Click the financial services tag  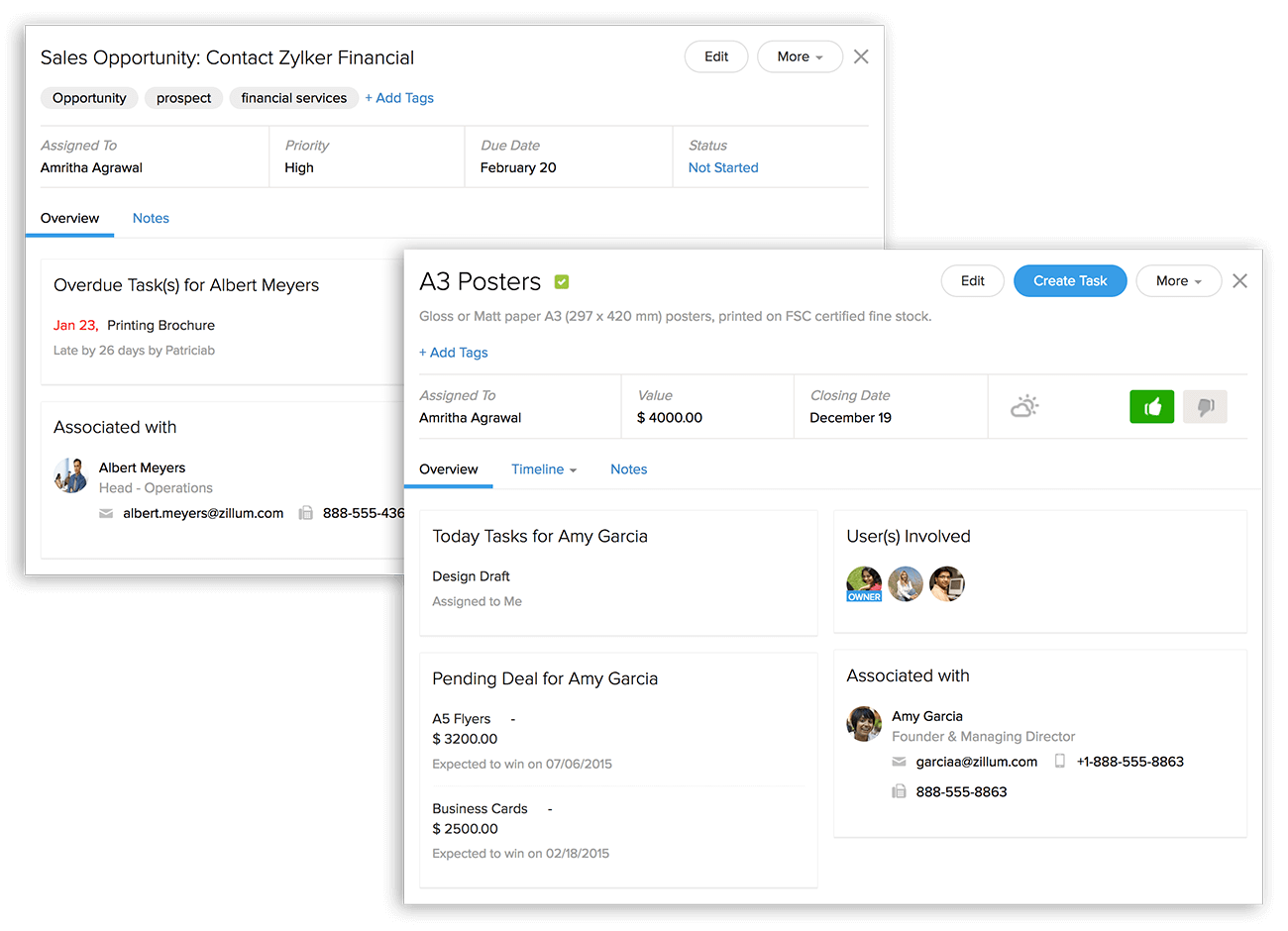pos(293,98)
